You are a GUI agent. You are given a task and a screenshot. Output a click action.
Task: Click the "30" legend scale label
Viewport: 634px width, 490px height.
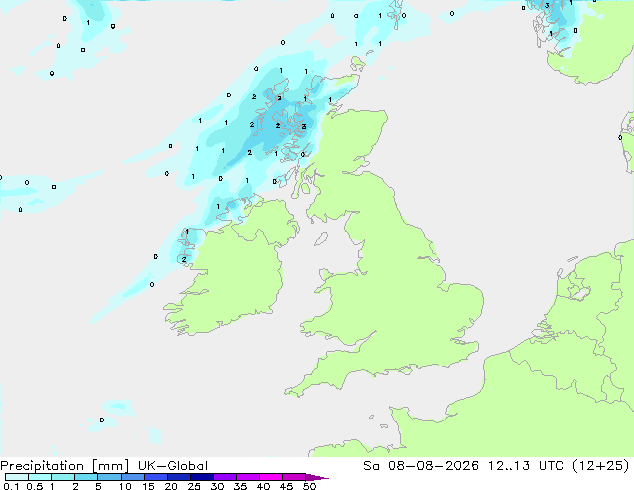(217, 486)
